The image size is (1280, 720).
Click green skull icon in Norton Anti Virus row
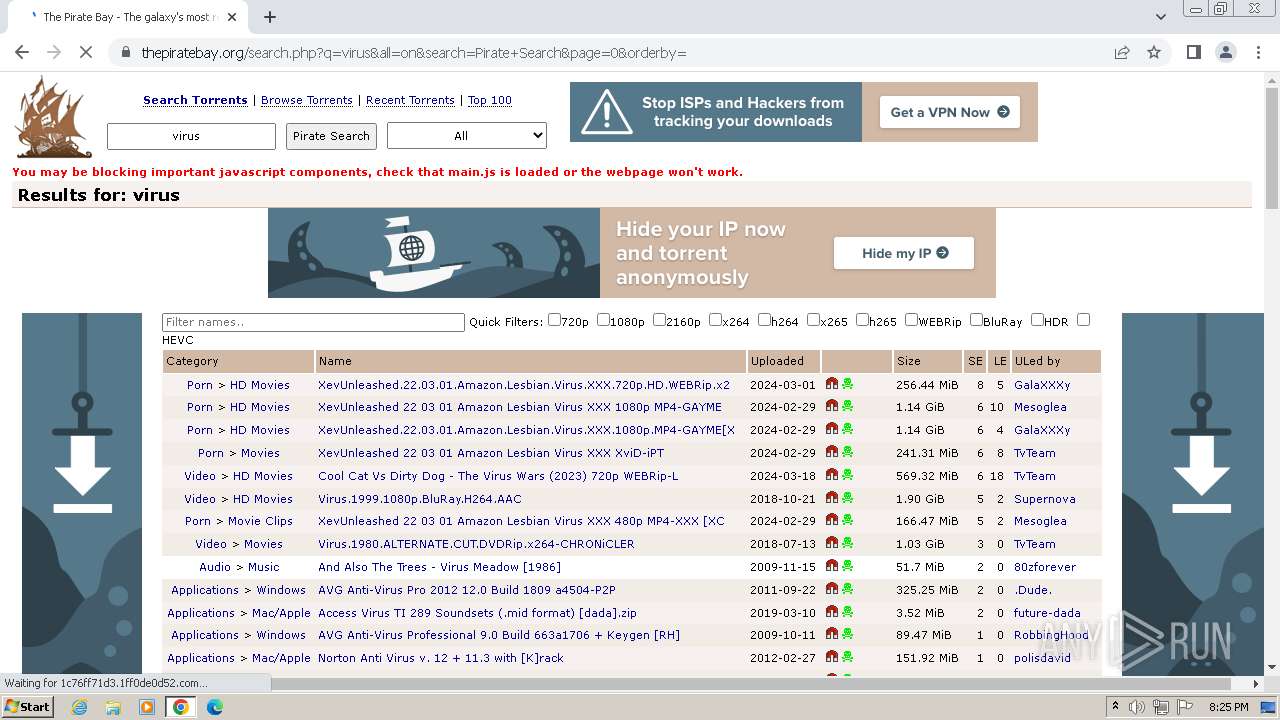848,657
